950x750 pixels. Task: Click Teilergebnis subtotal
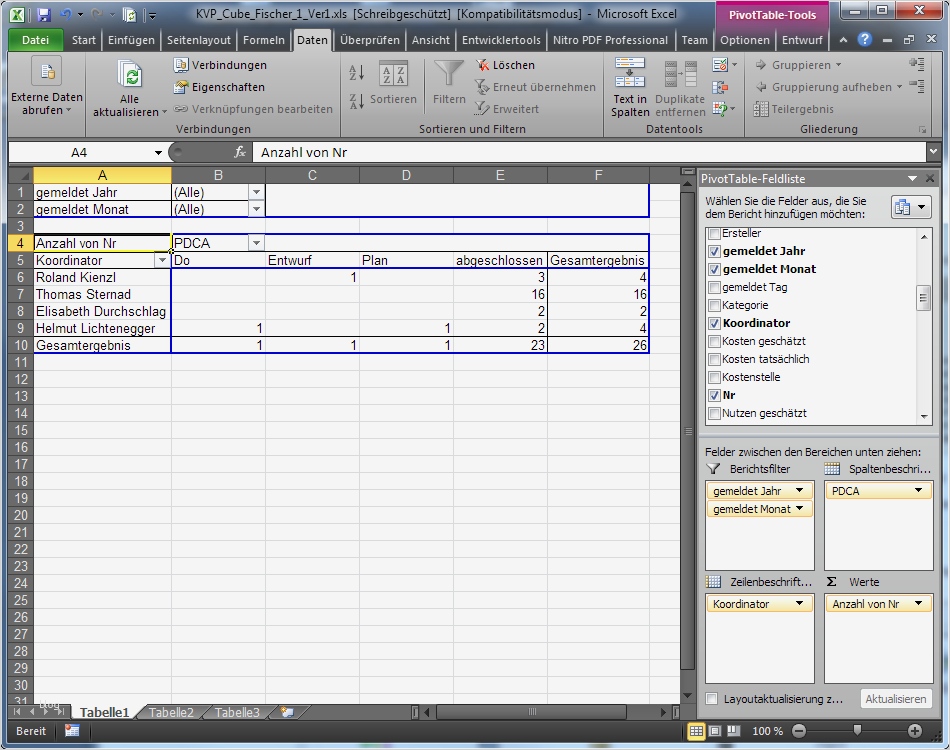point(794,109)
